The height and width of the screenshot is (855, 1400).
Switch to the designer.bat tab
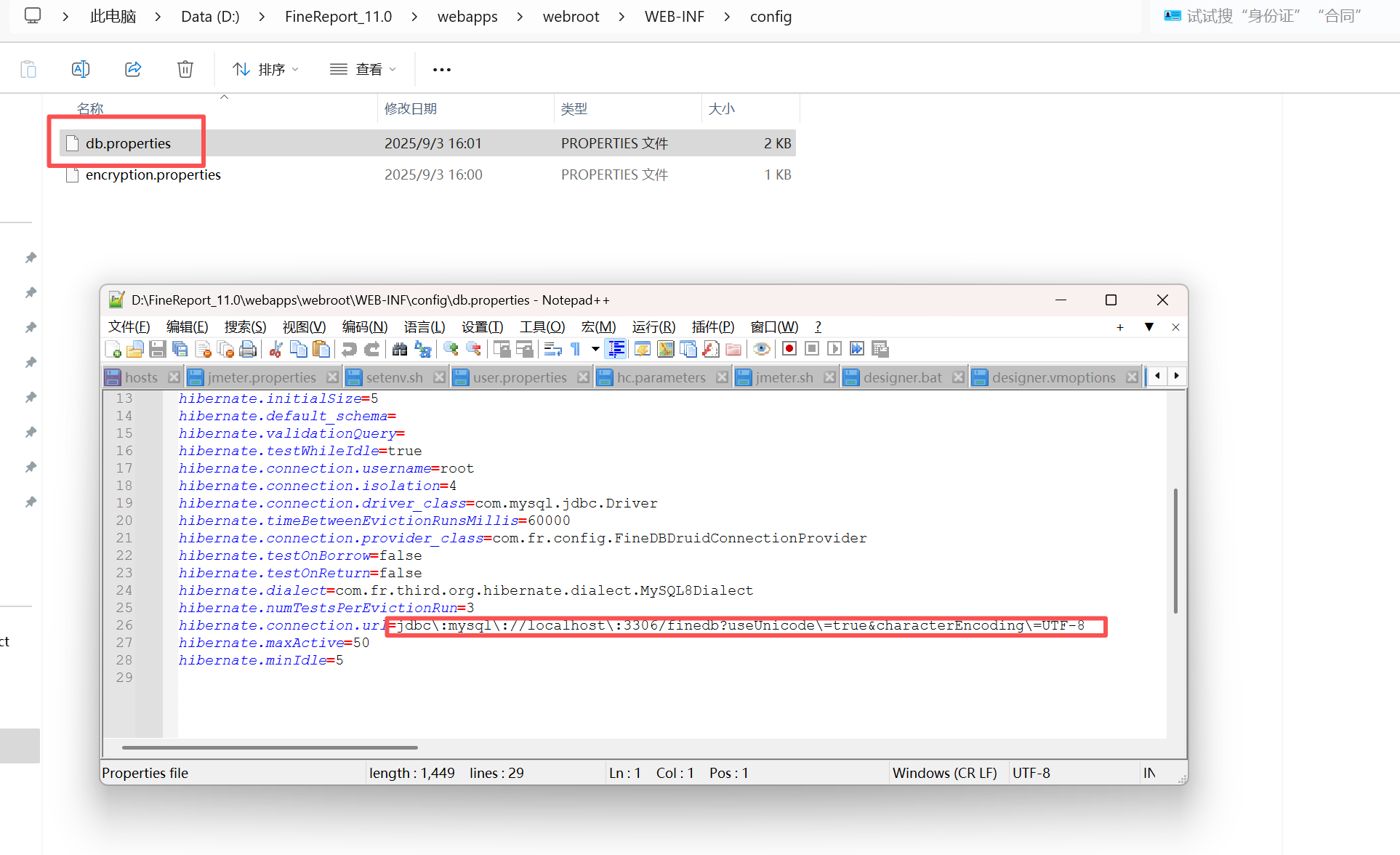click(902, 377)
